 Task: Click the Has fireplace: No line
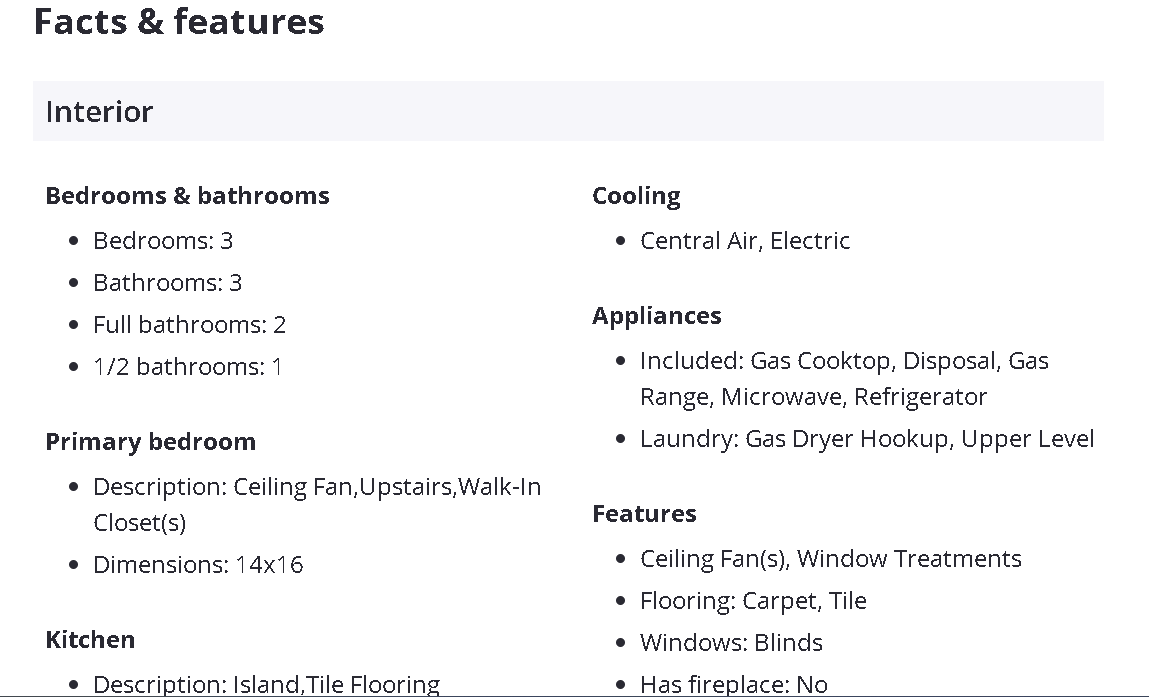(733, 684)
